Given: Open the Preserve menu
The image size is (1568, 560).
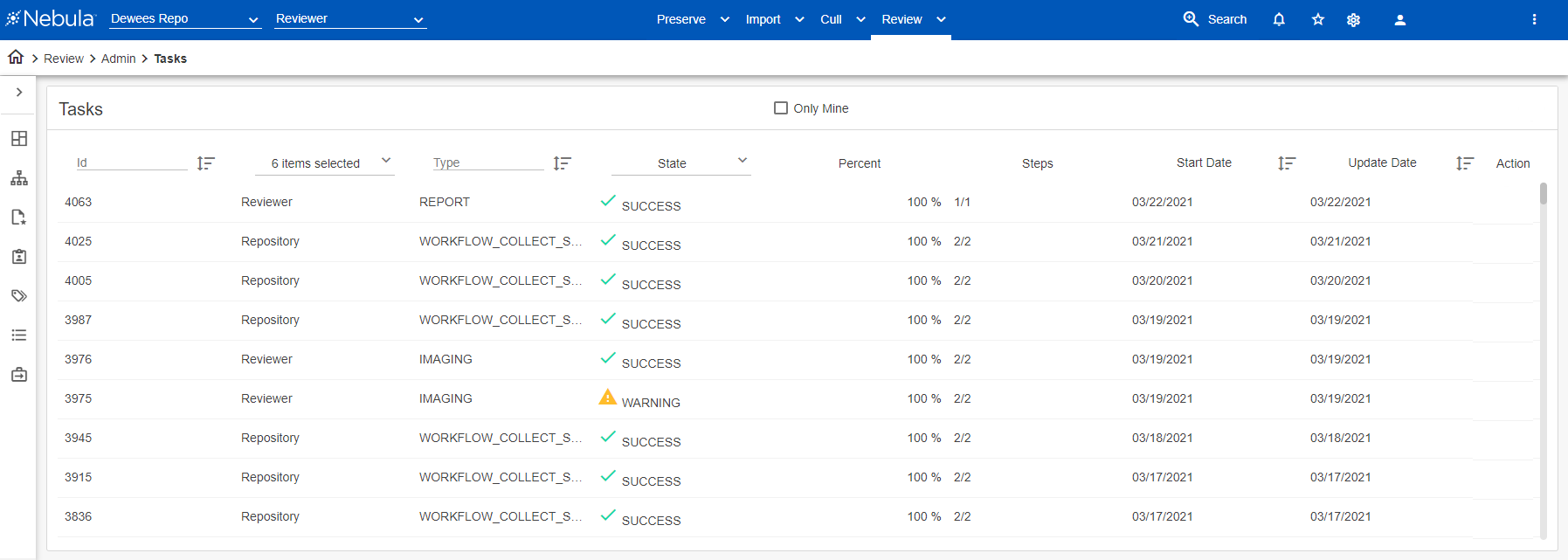Looking at the screenshot, I should pyautogui.click(x=692, y=19).
